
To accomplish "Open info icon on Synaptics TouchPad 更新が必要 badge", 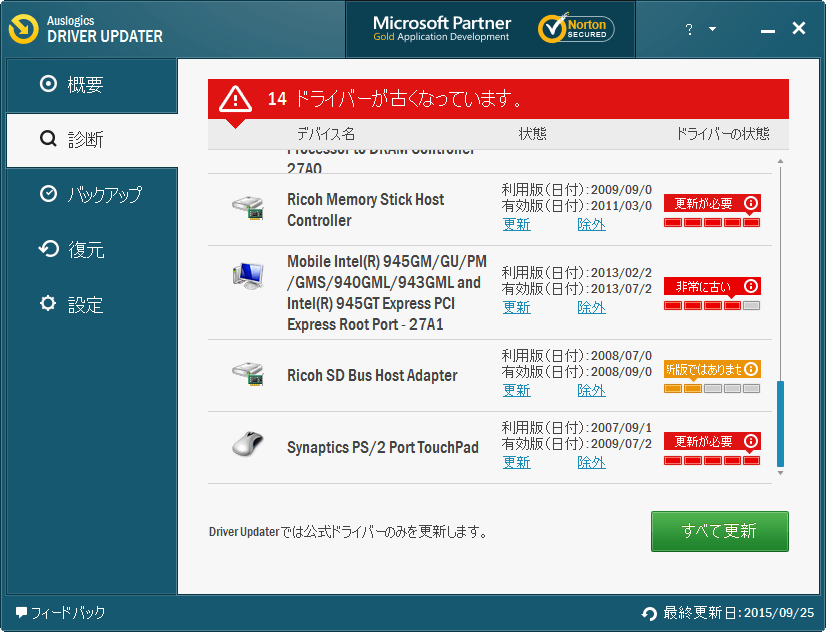I will pos(751,441).
